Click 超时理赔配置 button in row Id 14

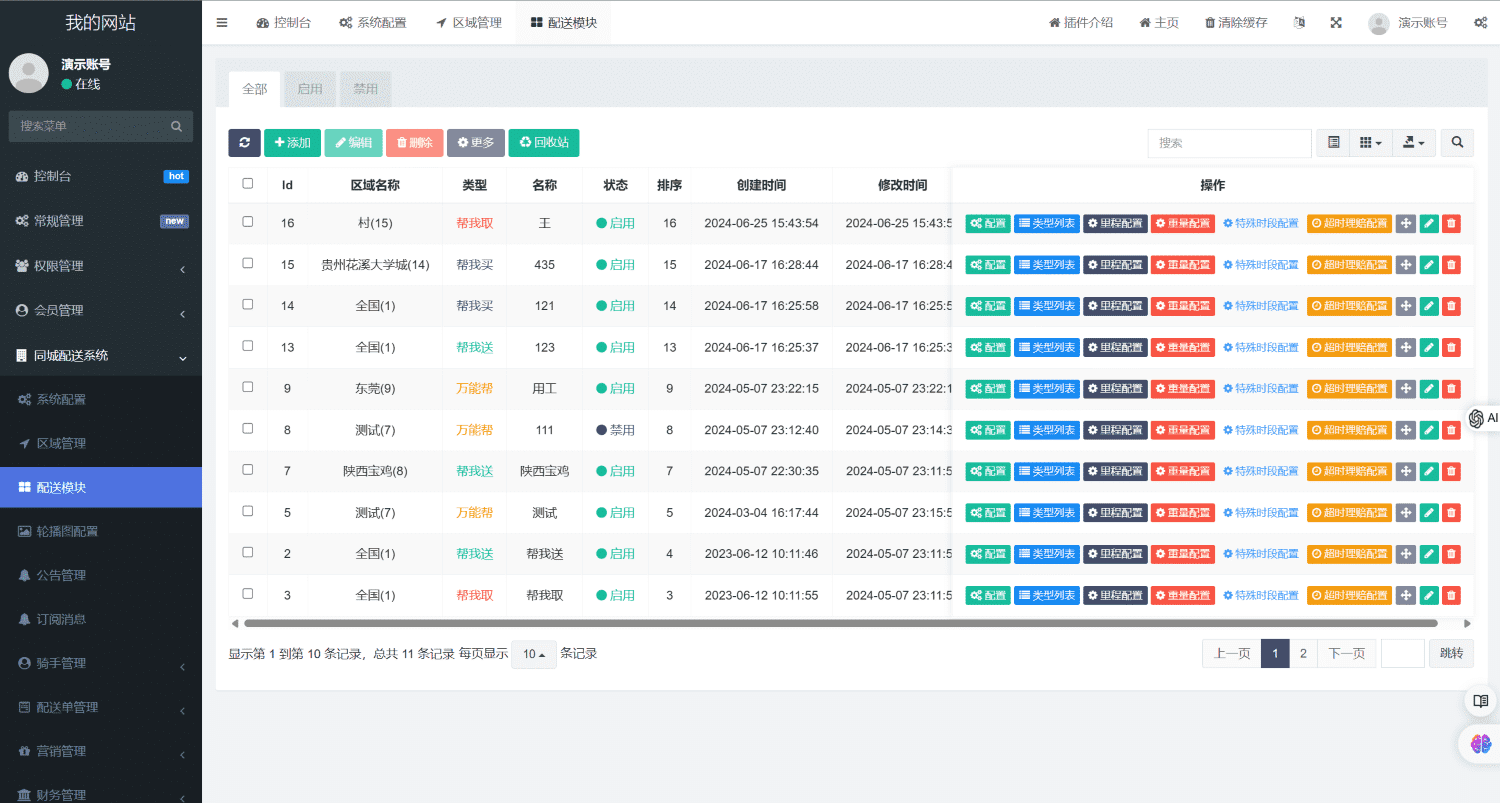click(1349, 306)
